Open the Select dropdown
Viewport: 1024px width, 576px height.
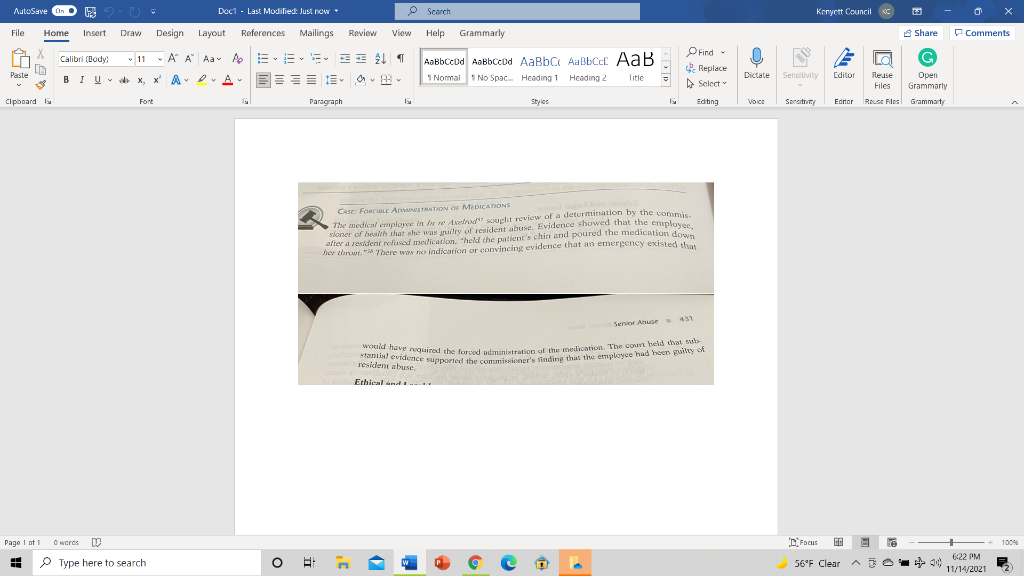tap(707, 84)
